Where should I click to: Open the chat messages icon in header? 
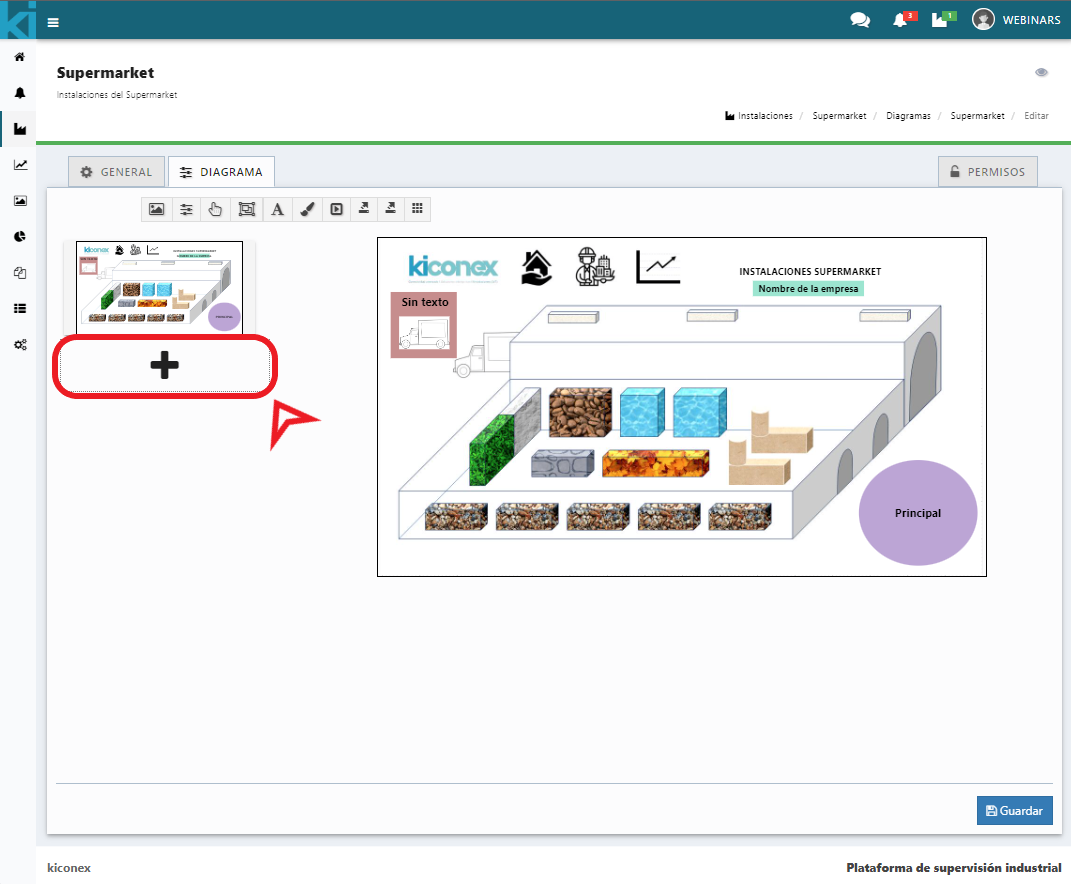[859, 20]
